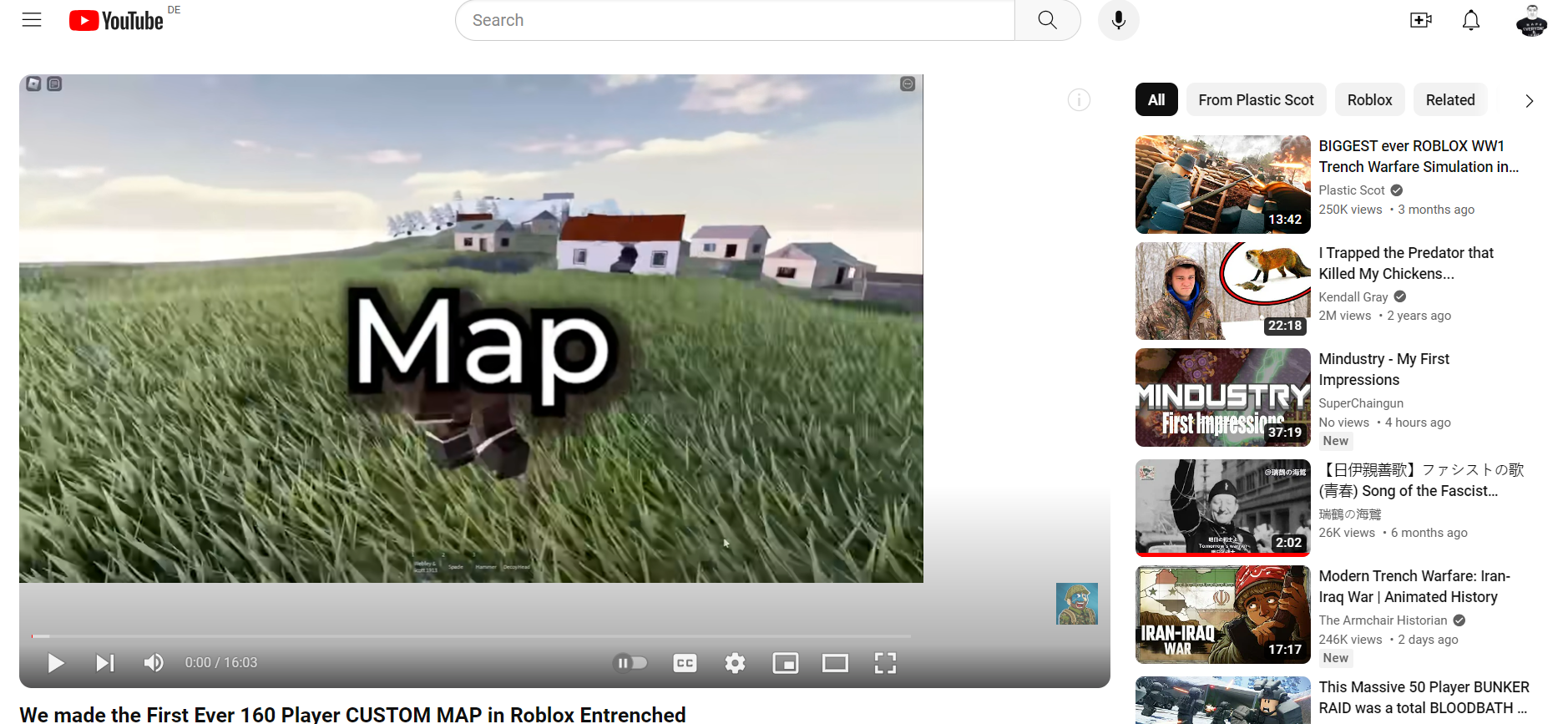Toggle closed captions

pyautogui.click(x=685, y=663)
